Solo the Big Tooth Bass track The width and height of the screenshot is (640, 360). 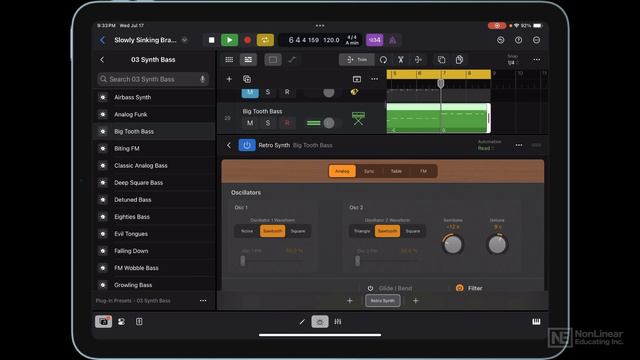click(268, 123)
